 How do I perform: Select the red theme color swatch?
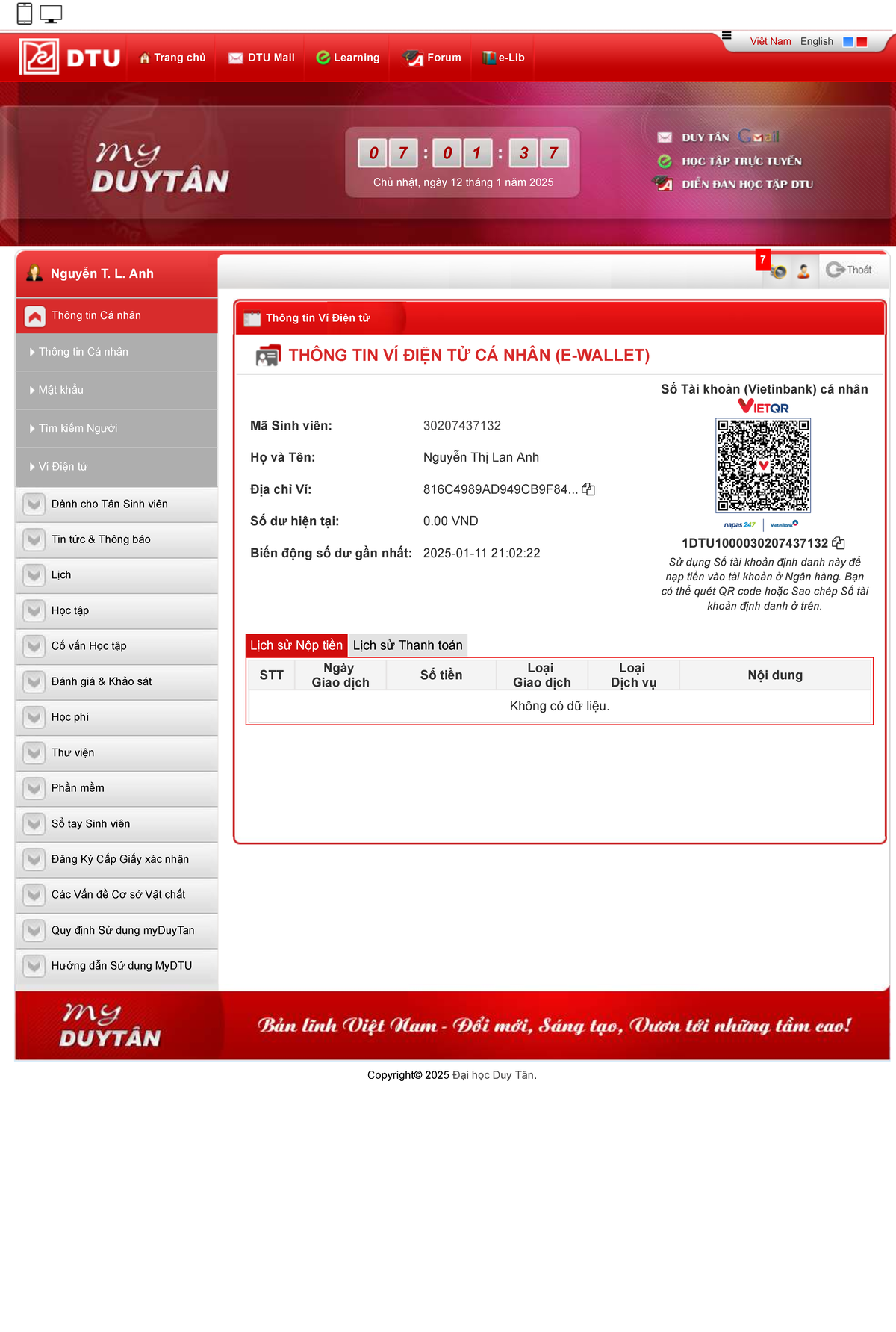[x=862, y=42]
